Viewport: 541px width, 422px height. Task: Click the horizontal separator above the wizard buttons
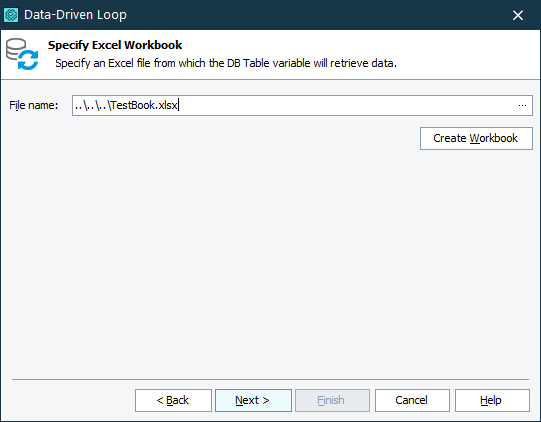(x=270, y=380)
